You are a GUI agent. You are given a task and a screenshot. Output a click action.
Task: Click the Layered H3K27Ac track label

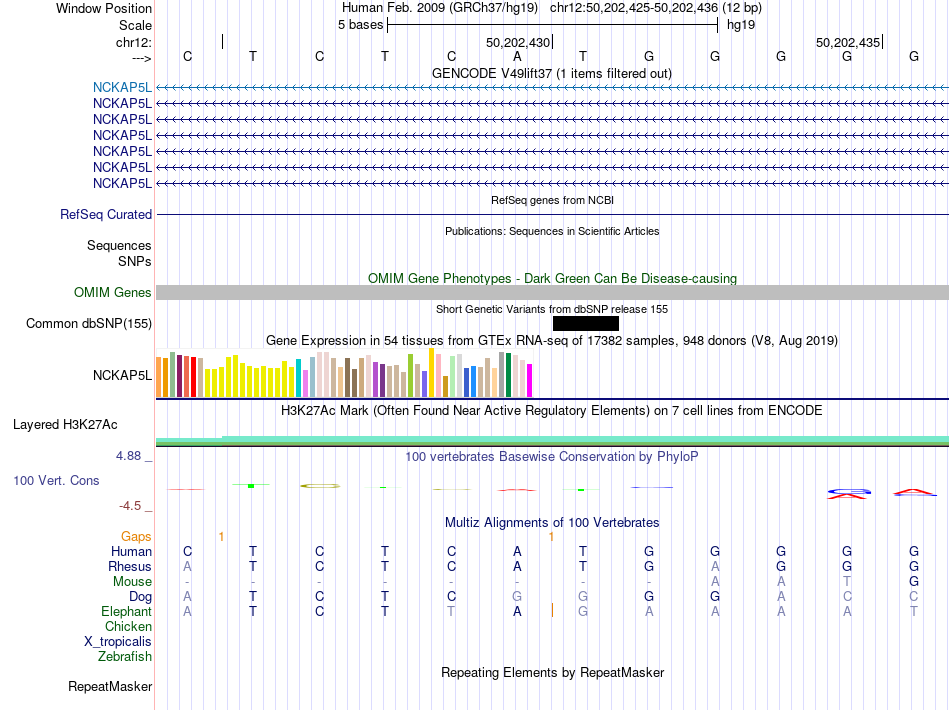(x=65, y=425)
